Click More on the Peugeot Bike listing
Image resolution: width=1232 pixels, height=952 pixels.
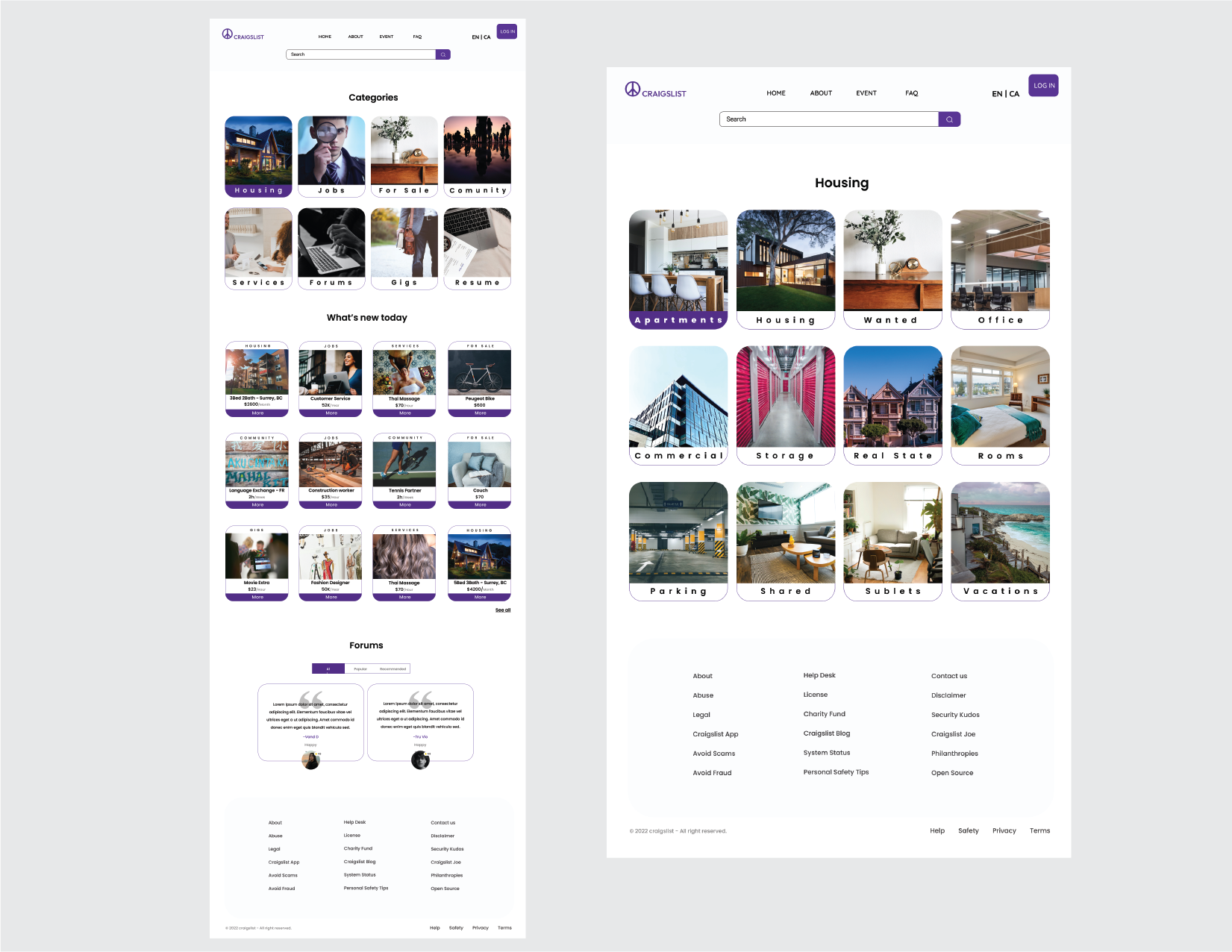tap(480, 413)
